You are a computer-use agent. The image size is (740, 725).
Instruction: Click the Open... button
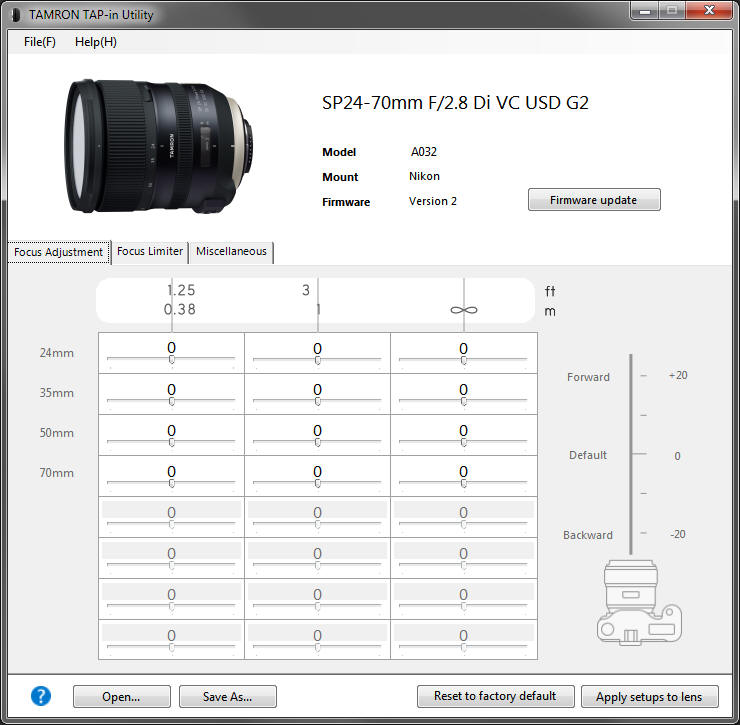pos(121,697)
